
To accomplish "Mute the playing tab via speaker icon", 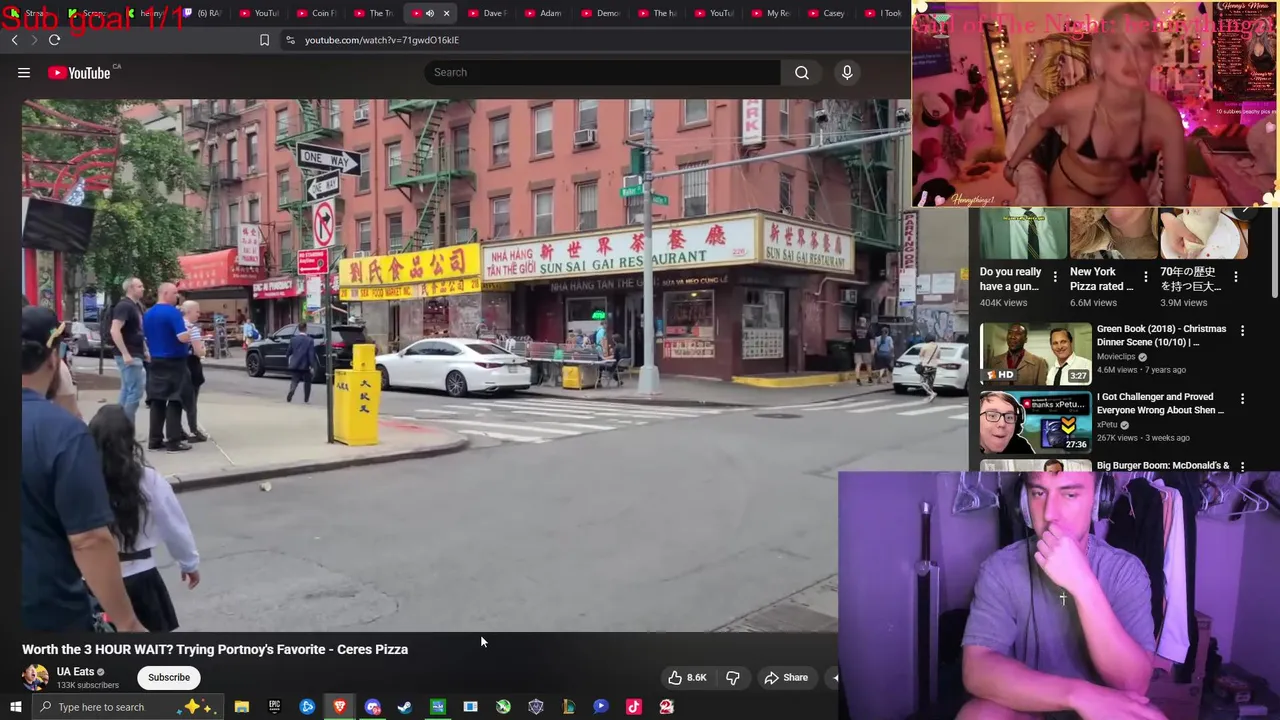I will point(430,13).
